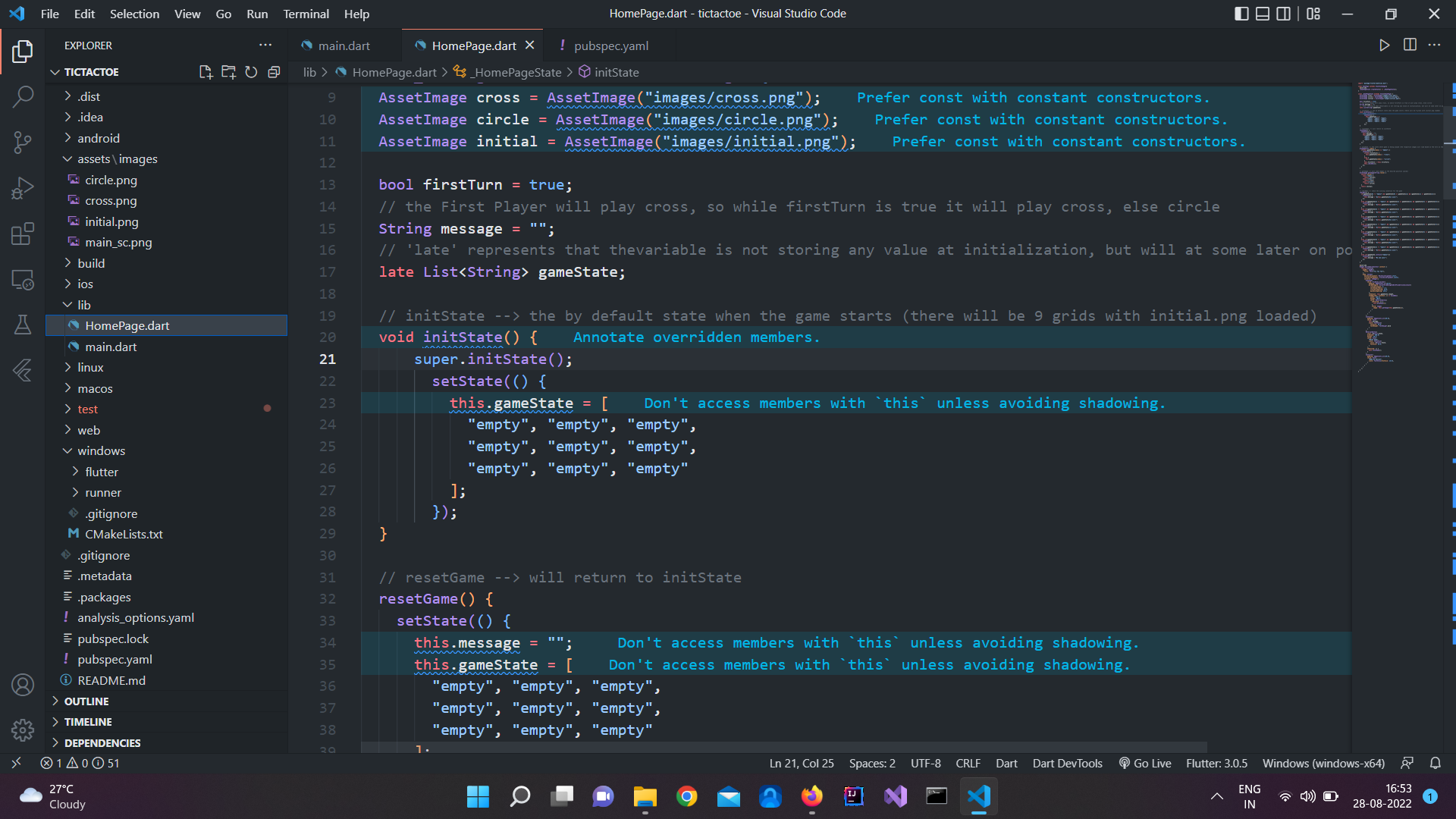Open Chrome from the Windows taskbar
Viewport: 1456px width, 819px height.
(687, 796)
